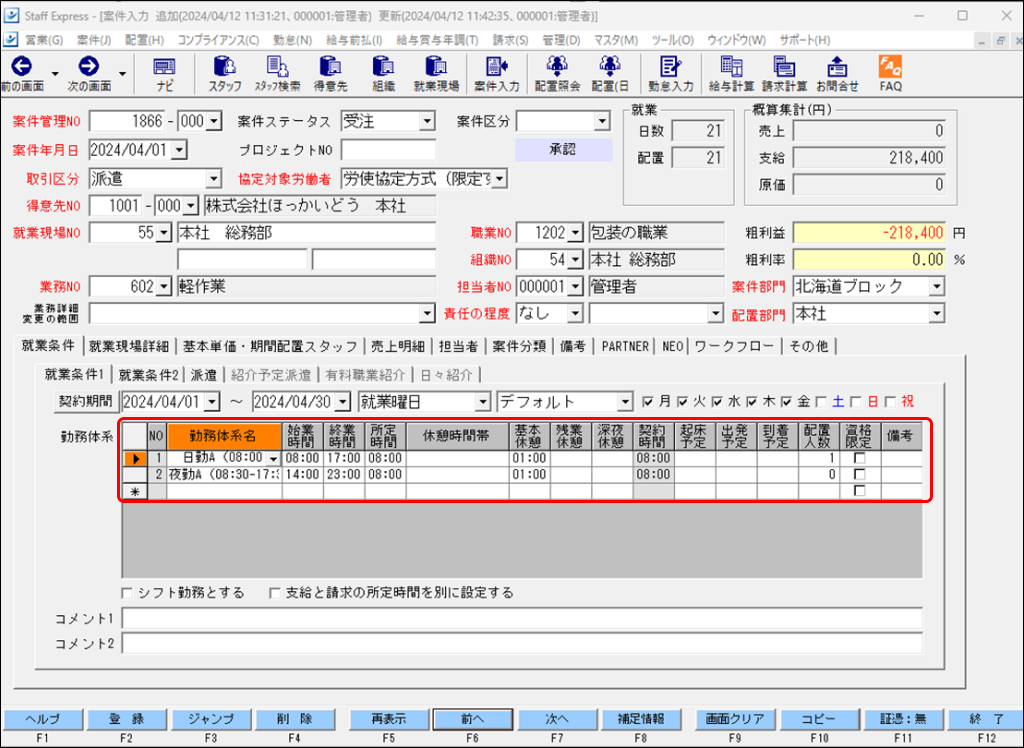Toggle the 火 weekday checkbox
This screenshot has width=1024, height=748.
(682, 401)
